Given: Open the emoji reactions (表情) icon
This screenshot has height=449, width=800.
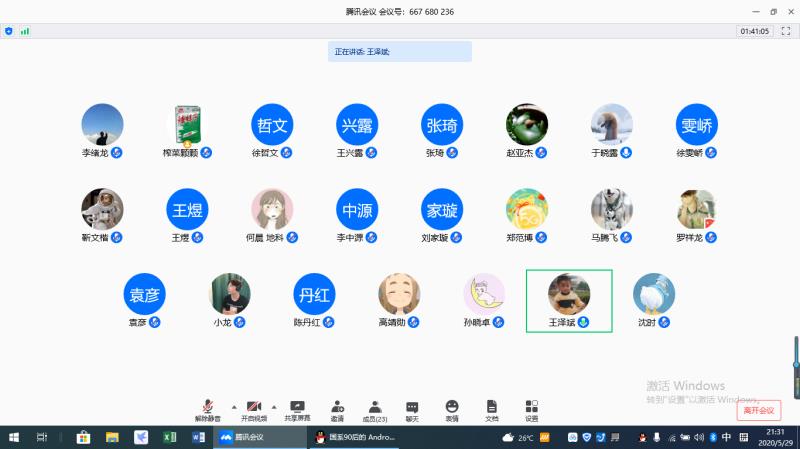Looking at the screenshot, I should point(452,408).
